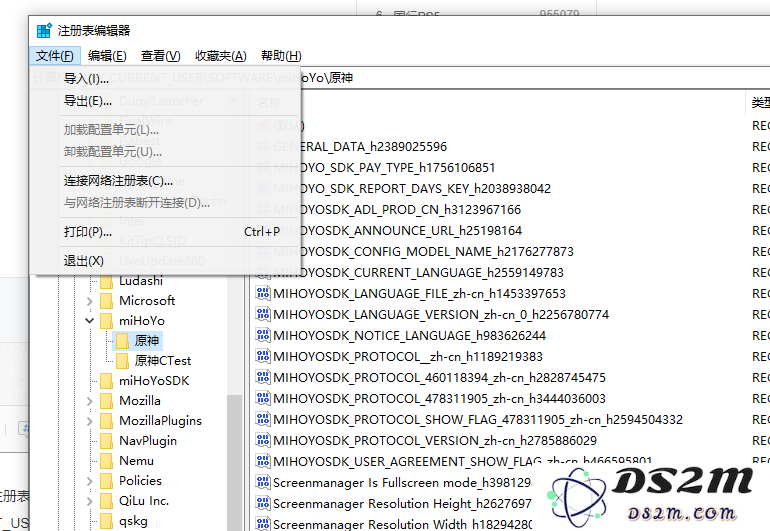Screen dimensions: 770x531
Task: Select tree item labeled Nemu
Action: (136, 461)
